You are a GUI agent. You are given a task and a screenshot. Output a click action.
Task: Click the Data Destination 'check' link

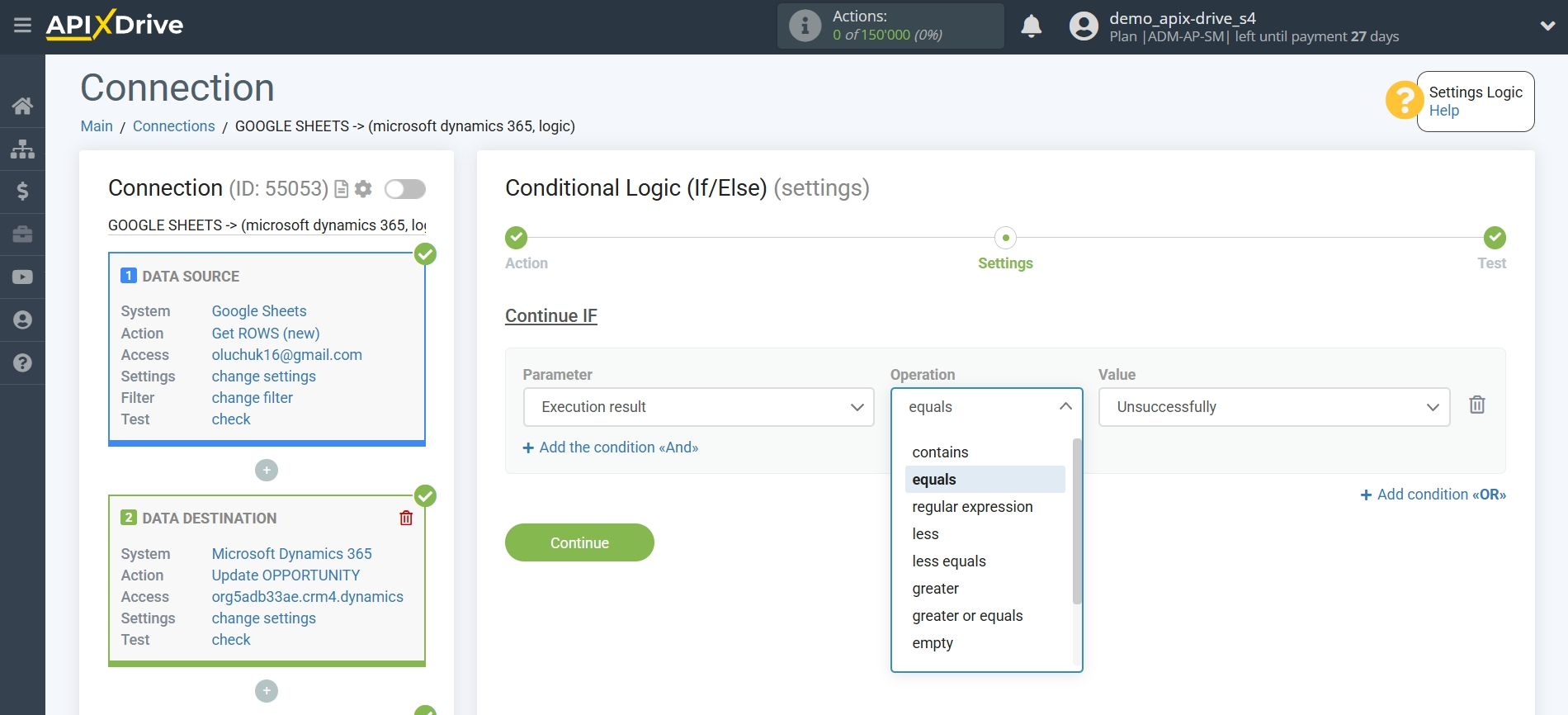231,640
